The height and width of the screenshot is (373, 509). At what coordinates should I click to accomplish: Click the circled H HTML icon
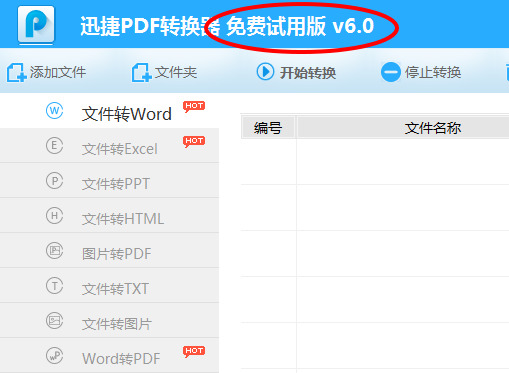[x=54, y=216]
